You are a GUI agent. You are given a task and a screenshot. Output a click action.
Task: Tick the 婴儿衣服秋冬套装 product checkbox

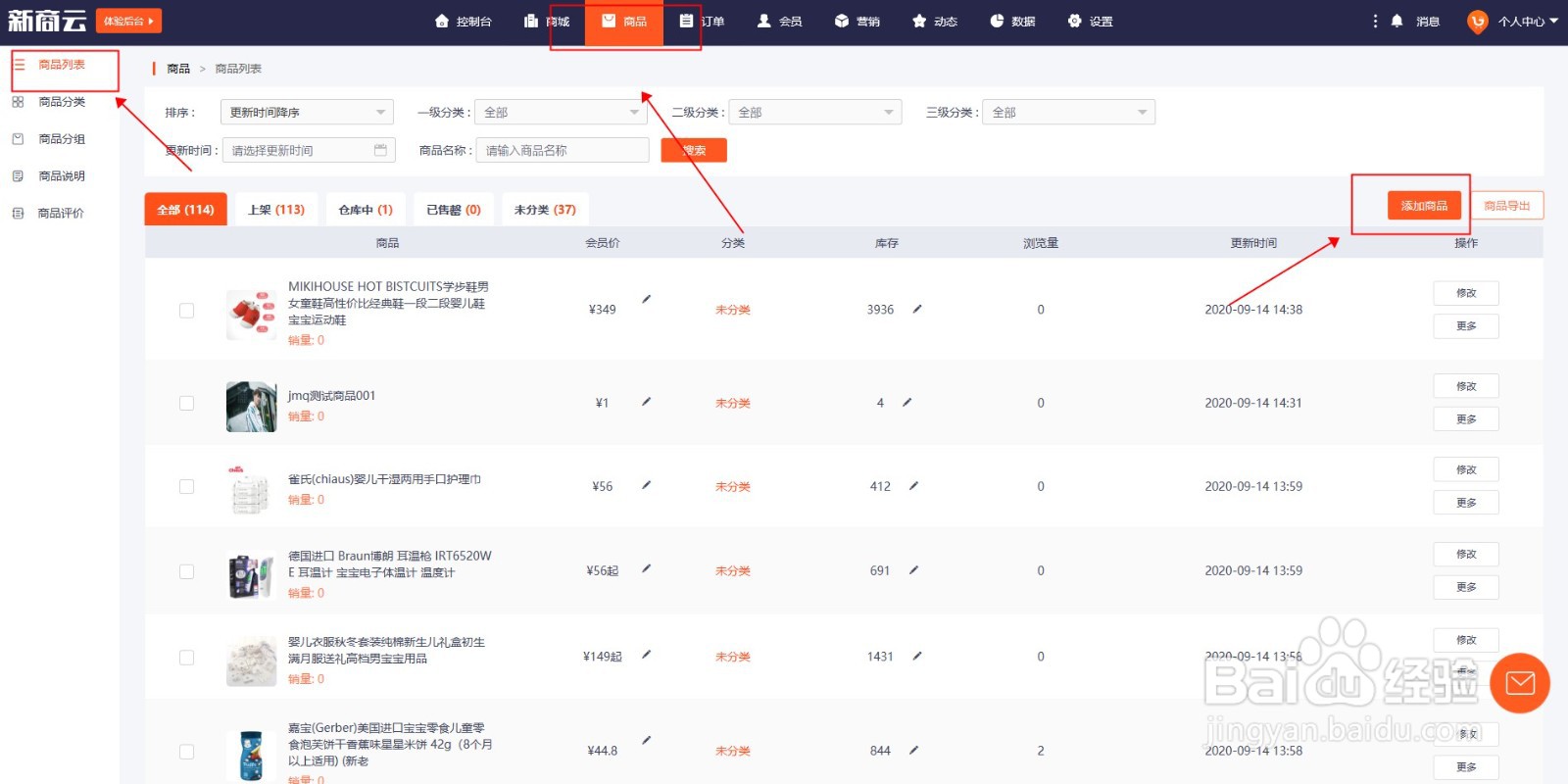point(186,658)
